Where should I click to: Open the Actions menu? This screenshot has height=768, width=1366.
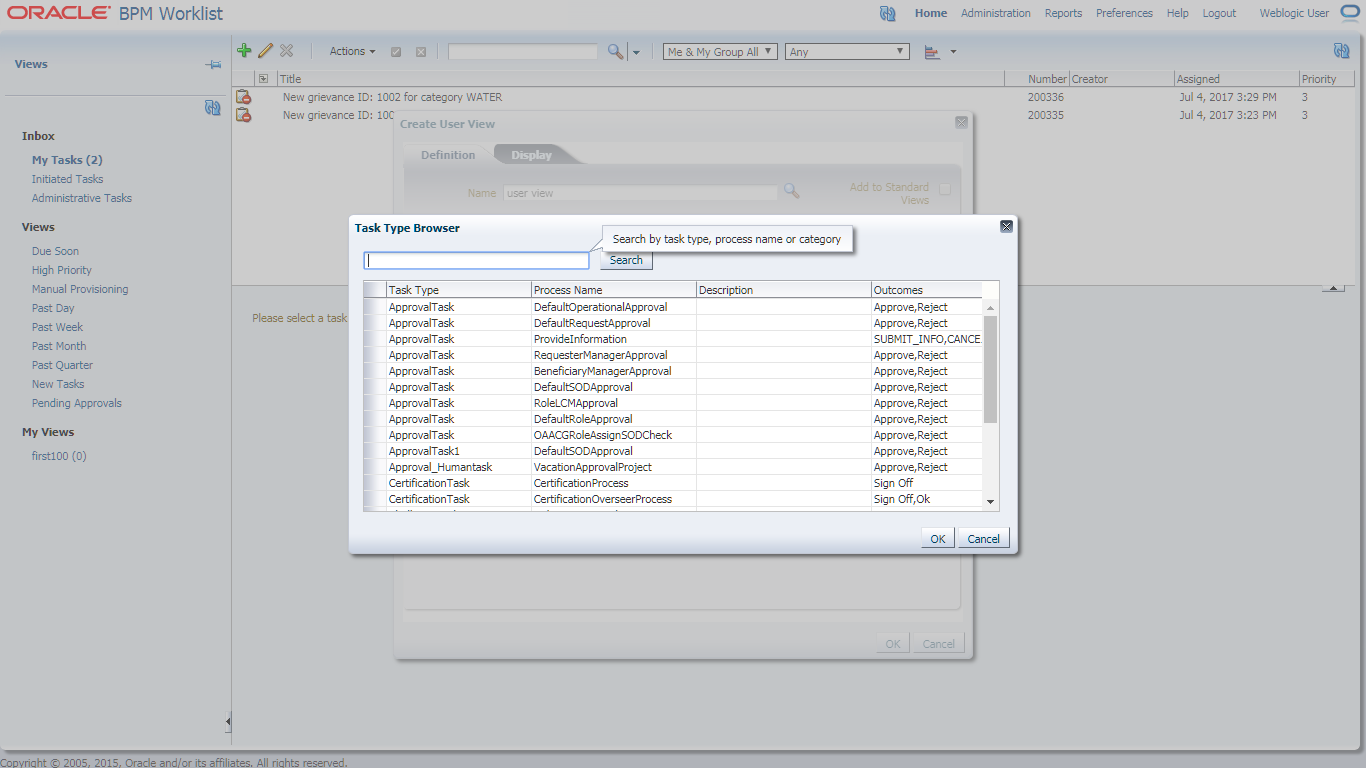pyautogui.click(x=350, y=50)
